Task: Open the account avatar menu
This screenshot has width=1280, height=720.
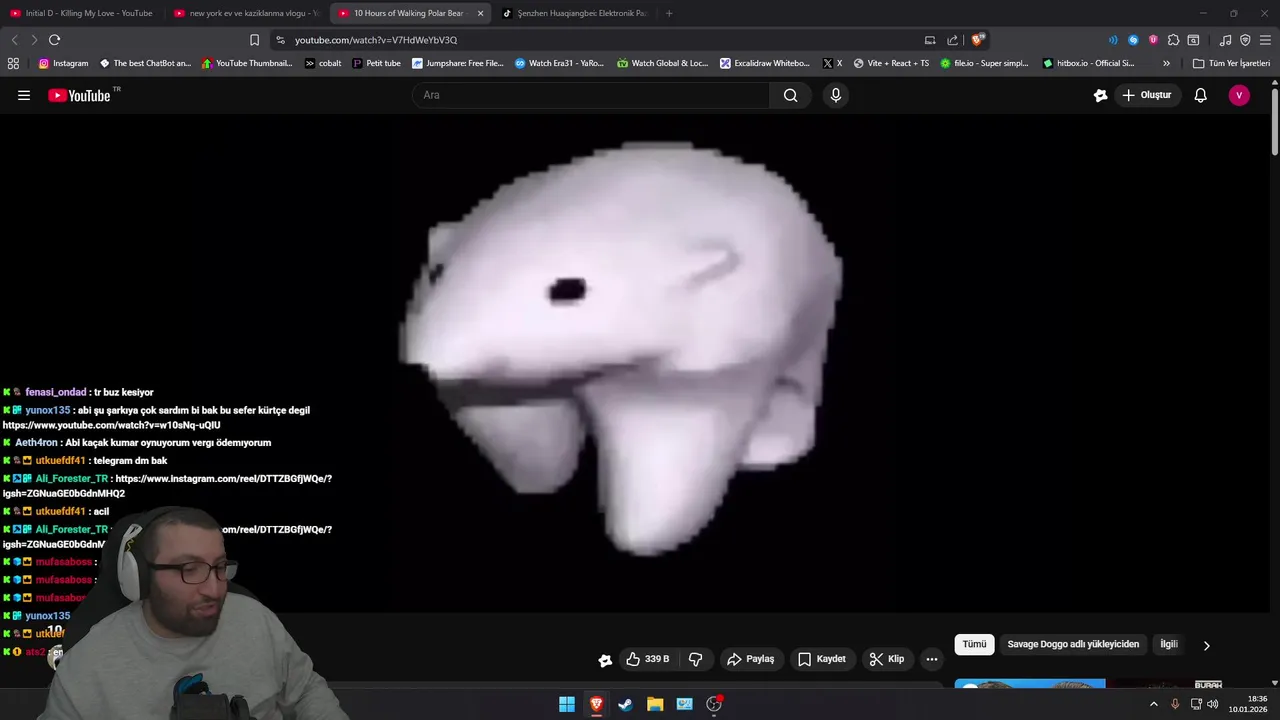Action: point(1239,95)
